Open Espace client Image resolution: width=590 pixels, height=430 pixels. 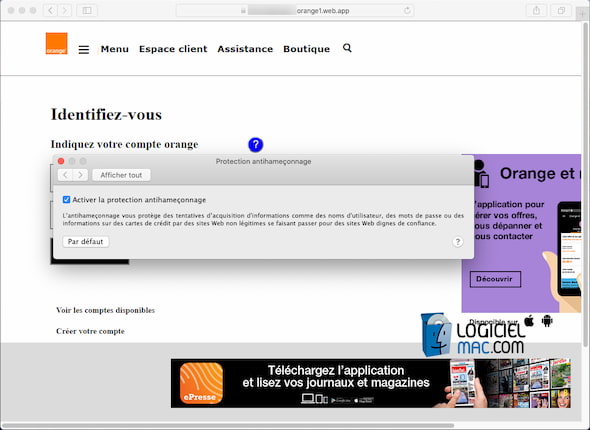(173, 49)
